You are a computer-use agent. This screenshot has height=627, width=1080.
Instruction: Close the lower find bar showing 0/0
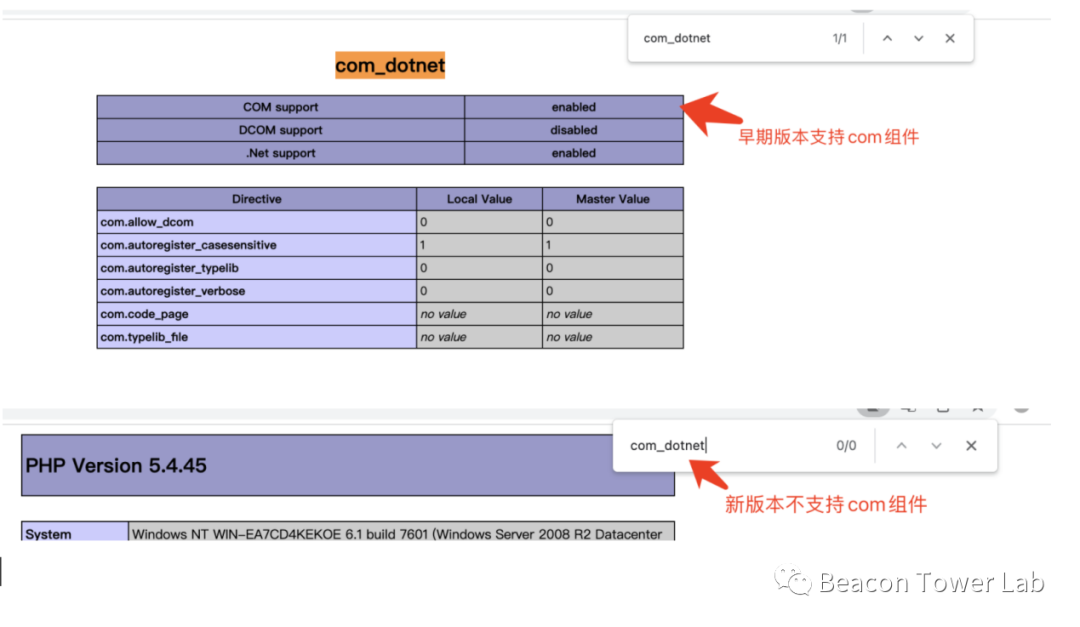971,445
